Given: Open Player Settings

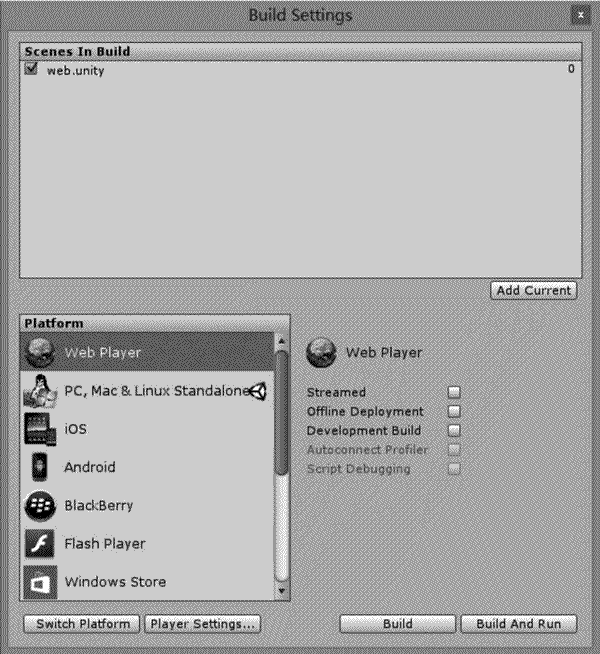Looking at the screenshot, I should point(203,624).
